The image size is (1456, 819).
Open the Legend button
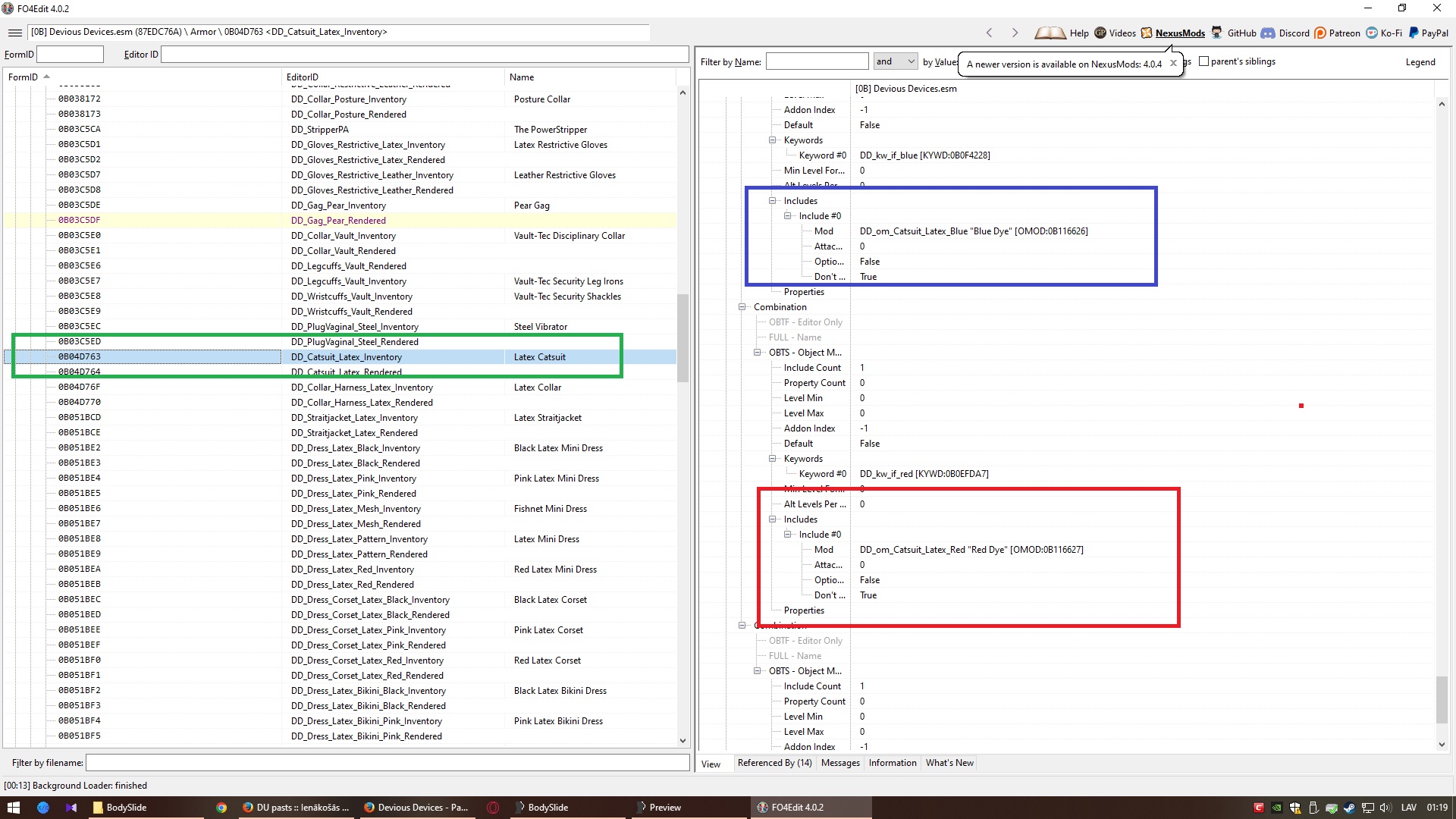click(x=1420, y=62)
